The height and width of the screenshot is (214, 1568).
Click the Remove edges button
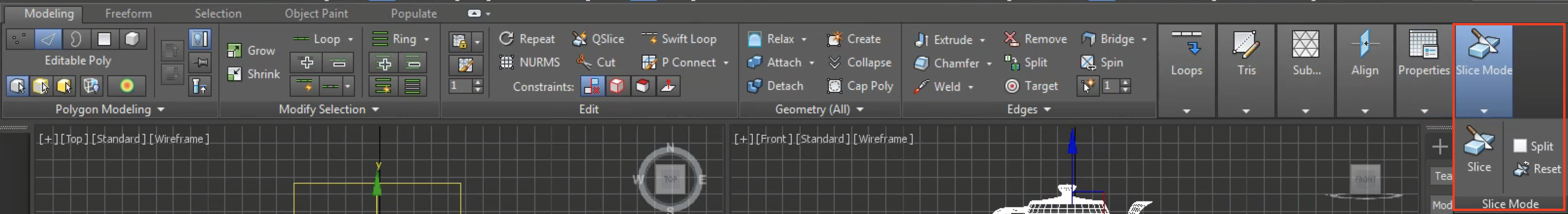pos(1036,39)
